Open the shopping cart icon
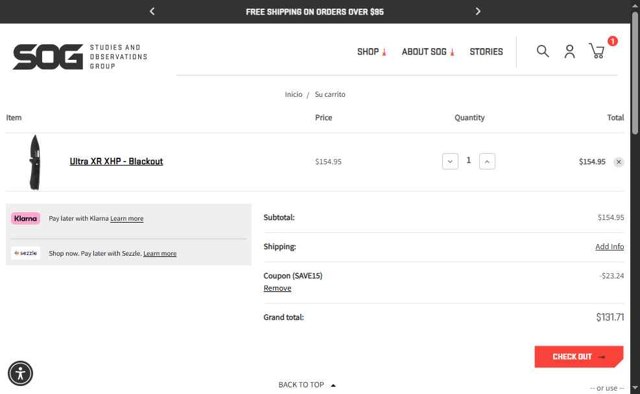Image resolution: width=640 pixels, height=394 pixels. pyautogui.click(x=596, y=51)
